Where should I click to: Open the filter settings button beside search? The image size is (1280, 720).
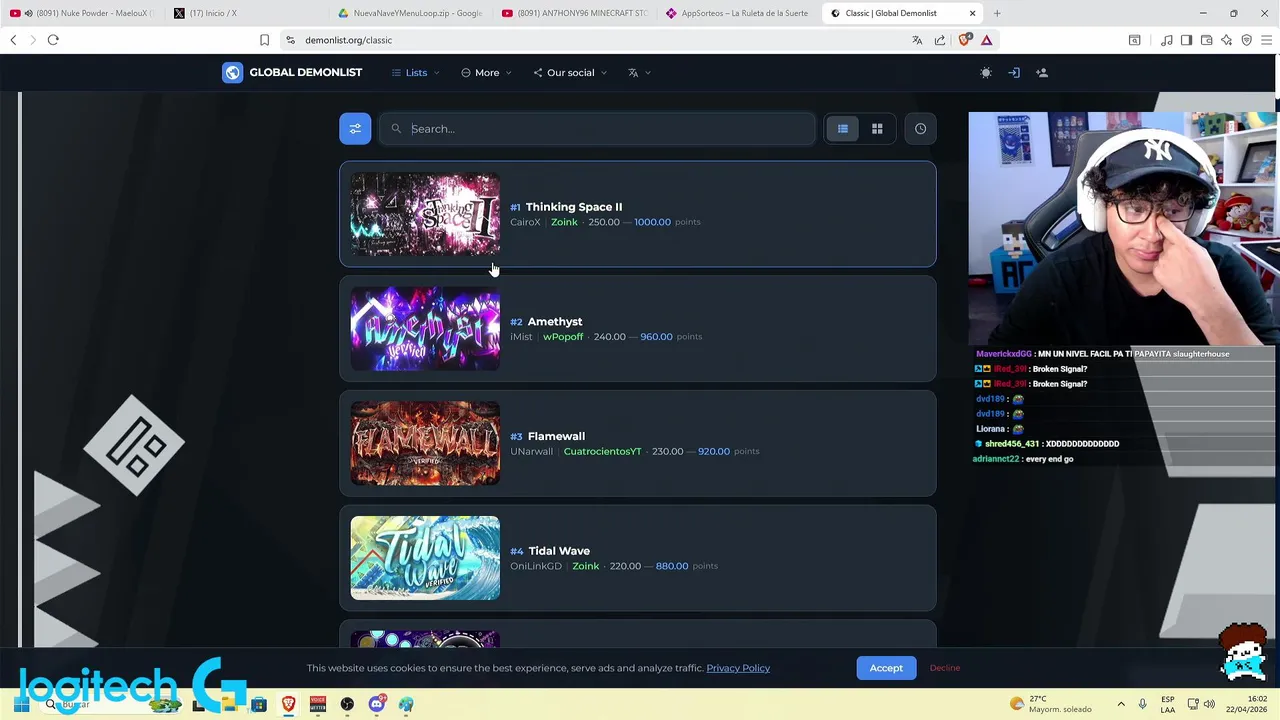(355, 129)
